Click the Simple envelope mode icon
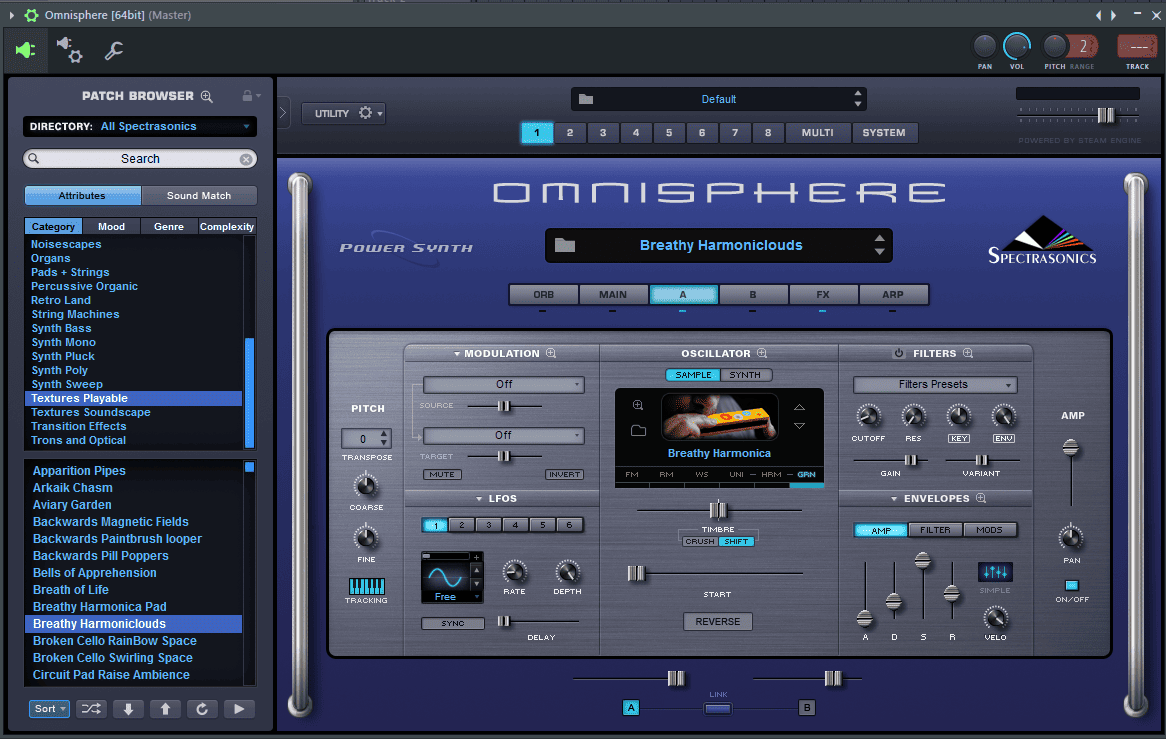Viewport: 1166px width, 739px height. pos(995,572)
